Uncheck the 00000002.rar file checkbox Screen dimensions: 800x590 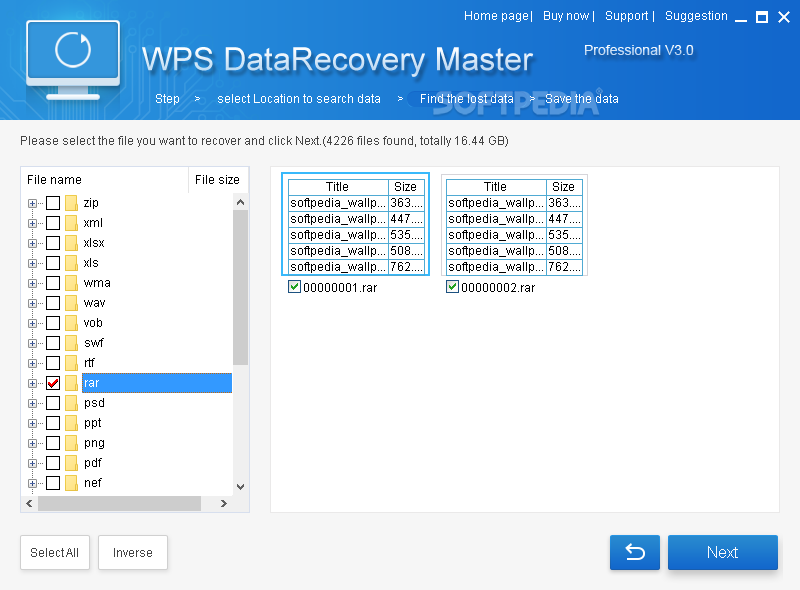click(x=452, y=287)
